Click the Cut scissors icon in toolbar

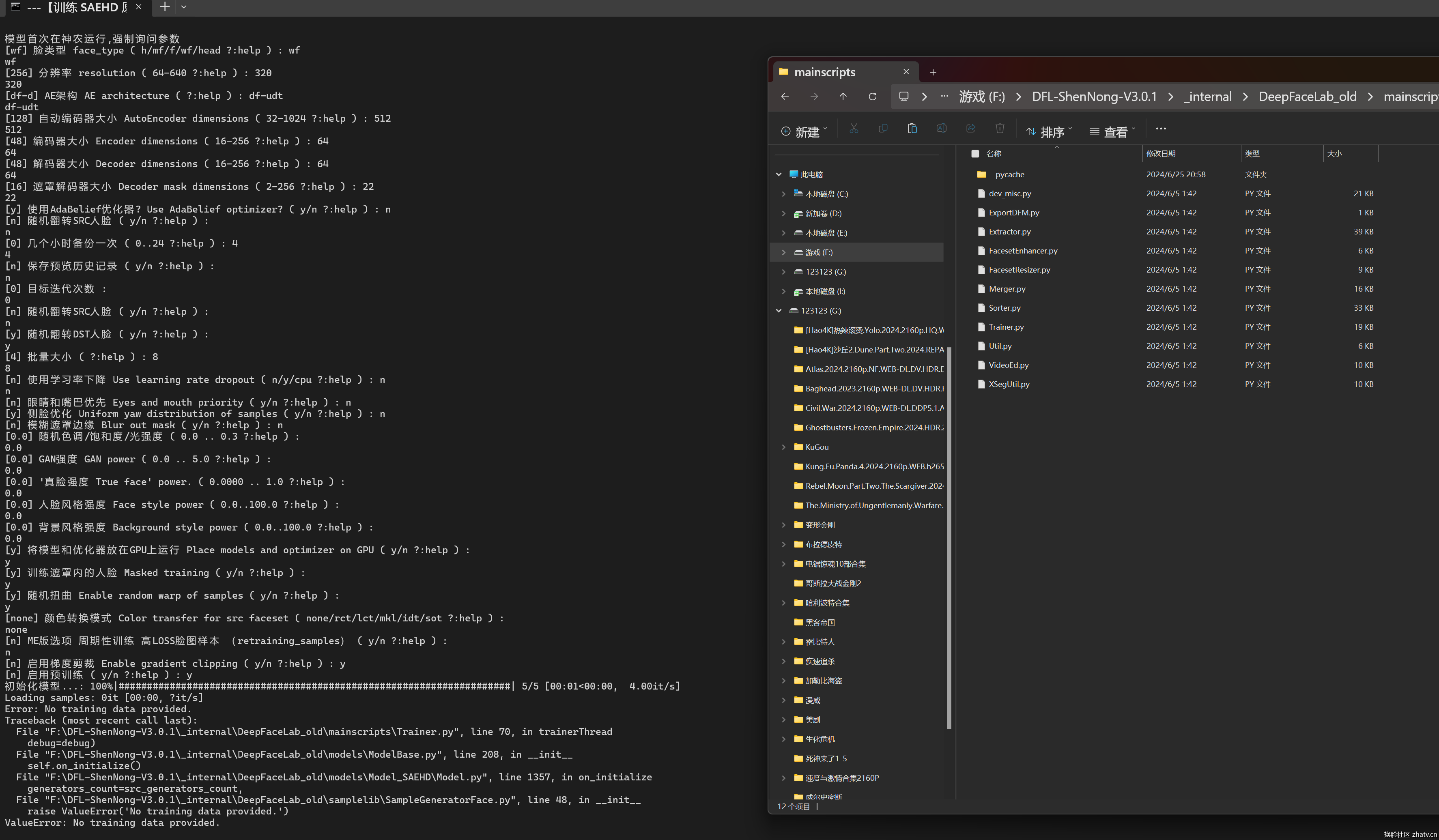click(x=854, y=129)
